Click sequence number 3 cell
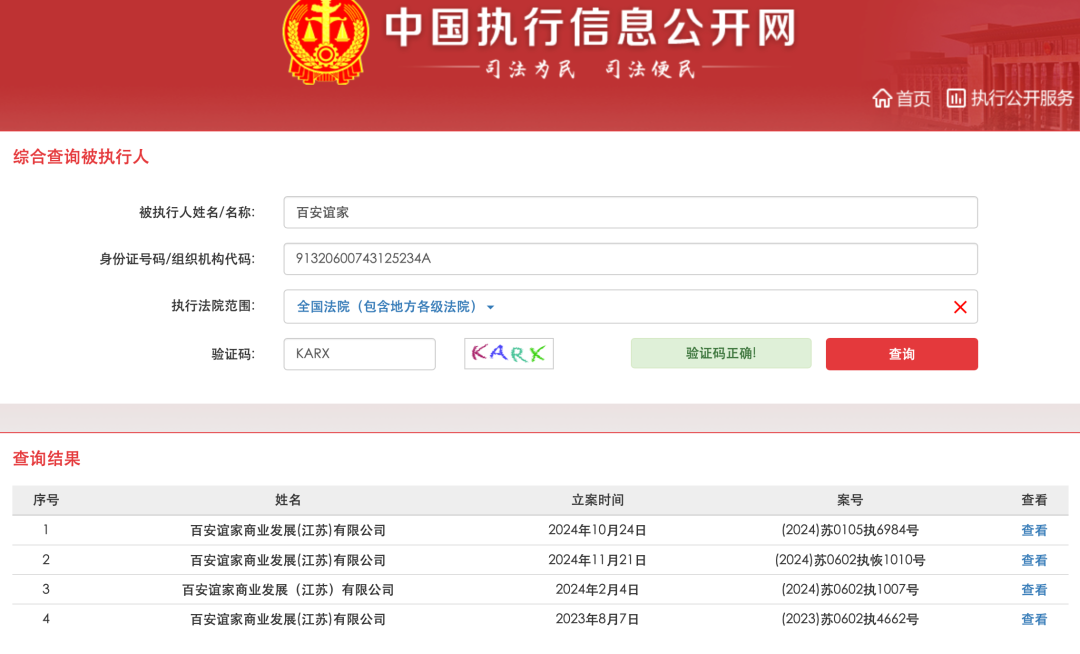The height and width of the screenshot is (654, 1080). (46, 589)
